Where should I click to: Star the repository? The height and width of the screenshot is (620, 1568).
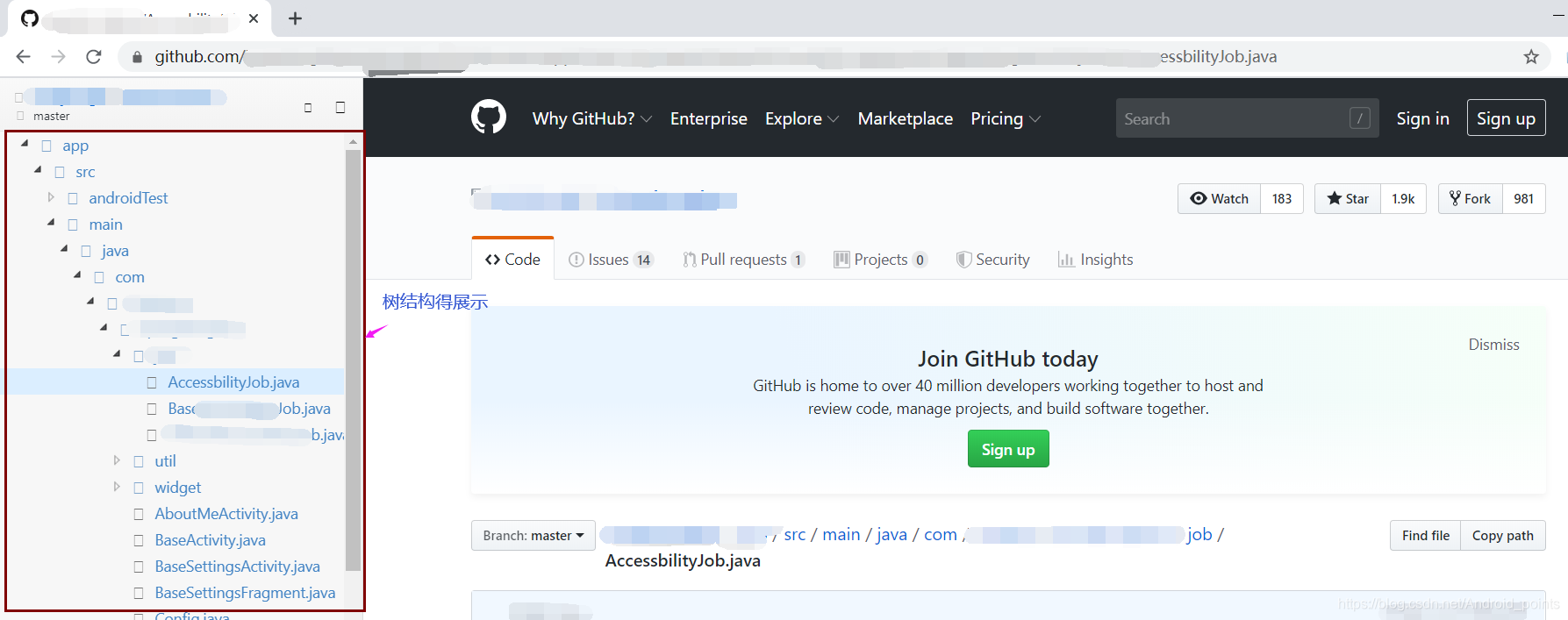(x=1348, y=198)
